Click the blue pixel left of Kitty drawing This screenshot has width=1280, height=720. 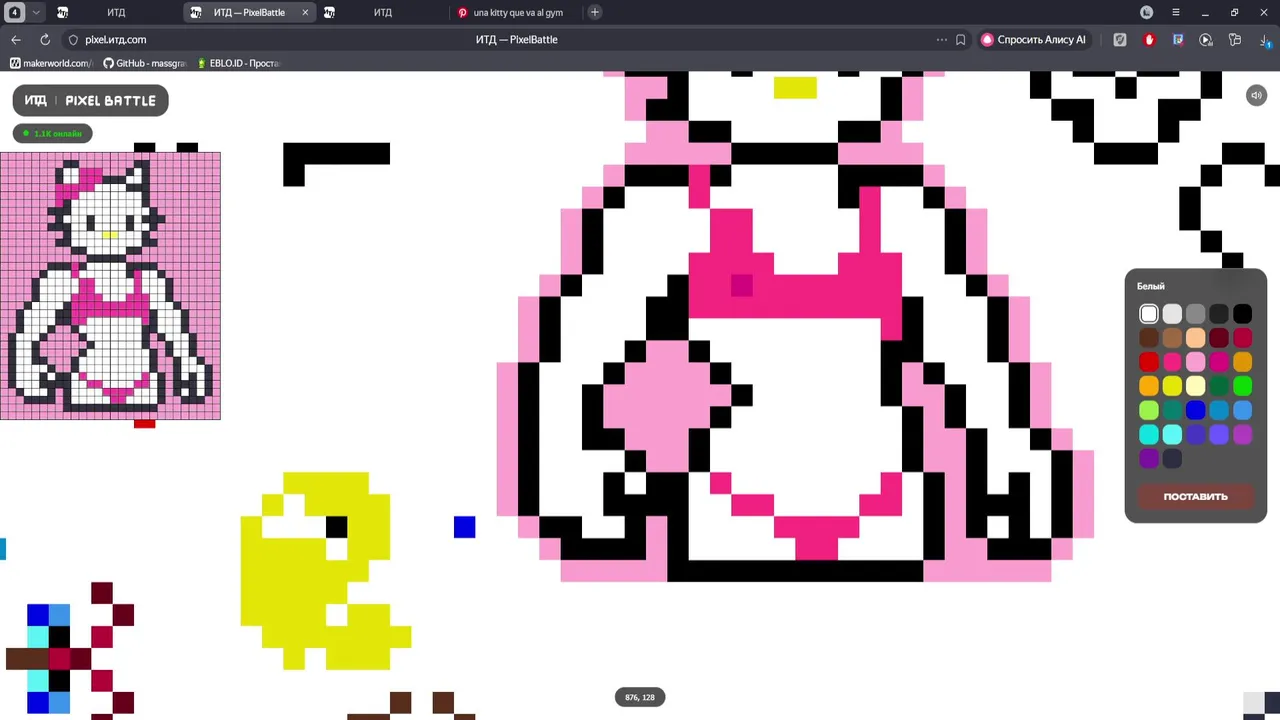point(464,527)
